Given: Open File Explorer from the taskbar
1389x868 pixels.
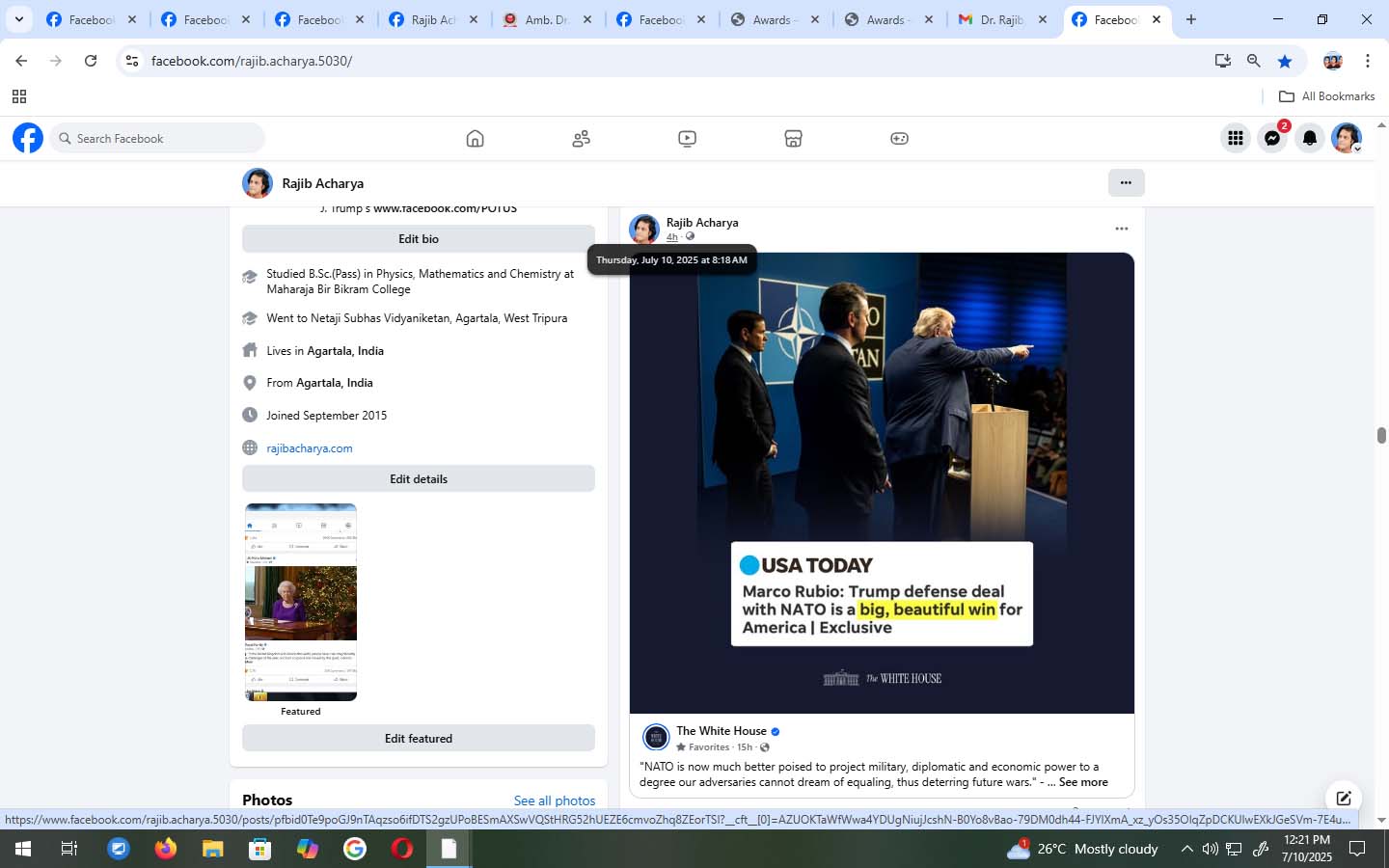Looking at the screenshot, I should [x=212, y=849].
